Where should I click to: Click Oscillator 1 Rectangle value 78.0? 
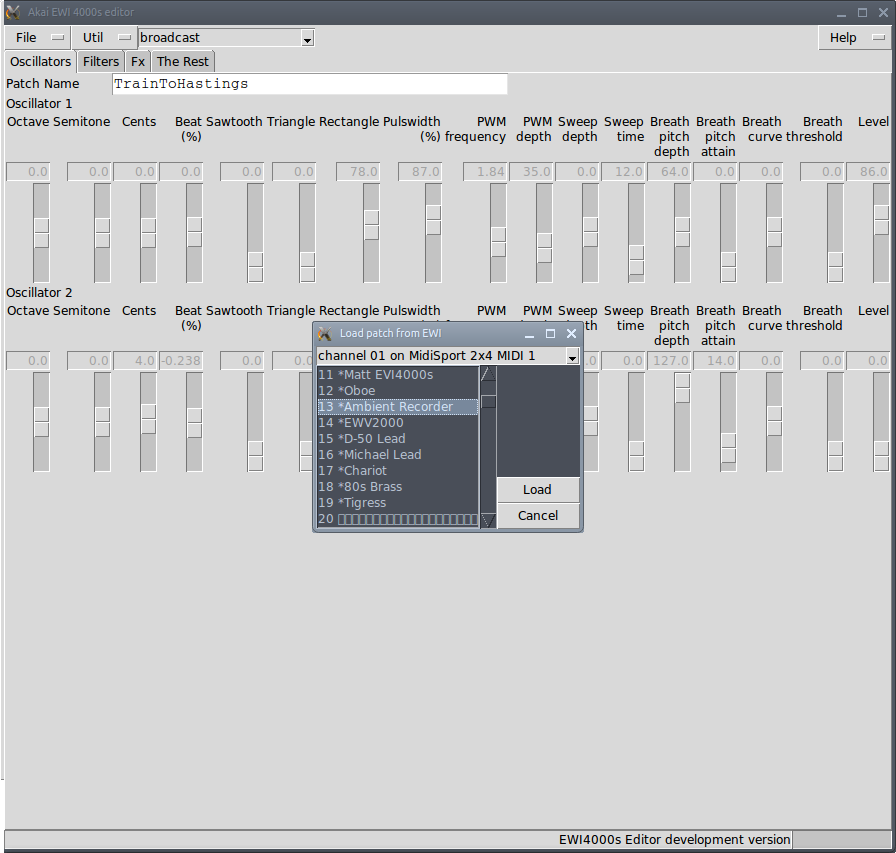pyautogui.click(x=358, y=172)
